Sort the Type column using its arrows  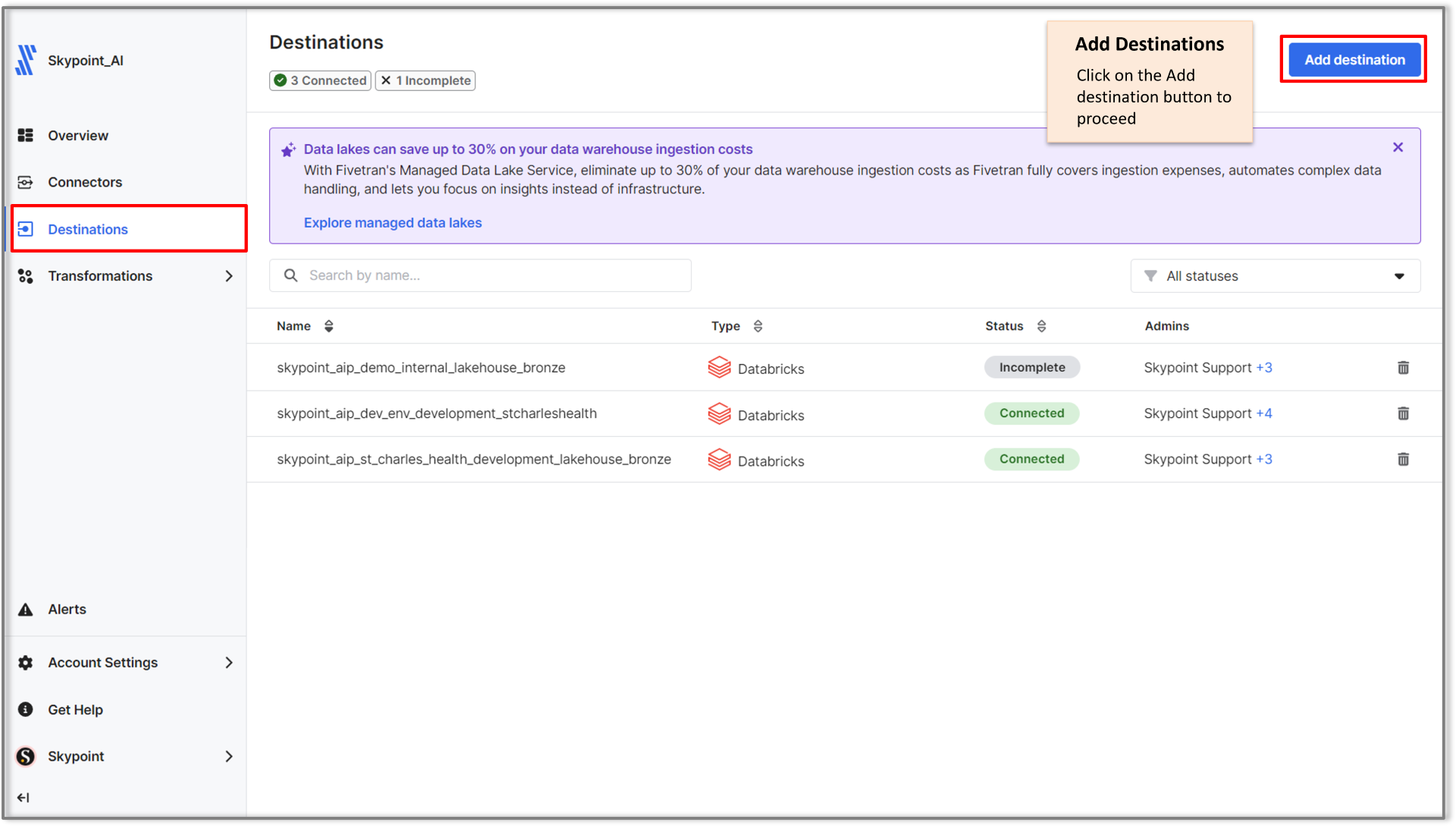click(758, 326)
